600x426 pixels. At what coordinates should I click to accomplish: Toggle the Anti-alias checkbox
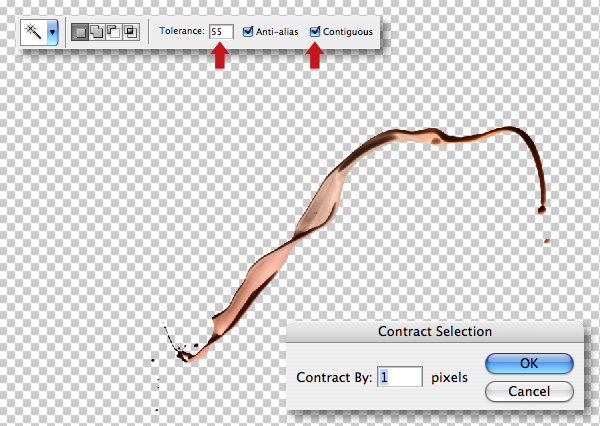pos(248,31)
